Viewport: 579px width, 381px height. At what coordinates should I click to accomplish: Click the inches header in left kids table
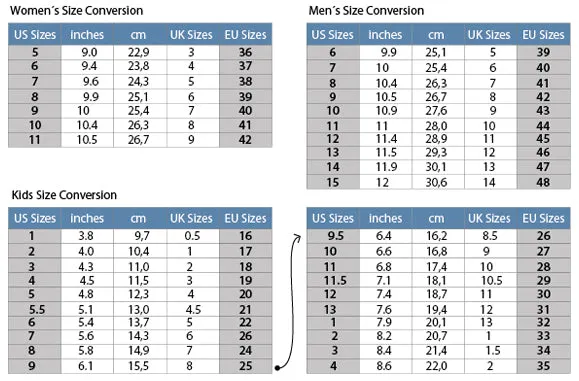pos(87,218)
